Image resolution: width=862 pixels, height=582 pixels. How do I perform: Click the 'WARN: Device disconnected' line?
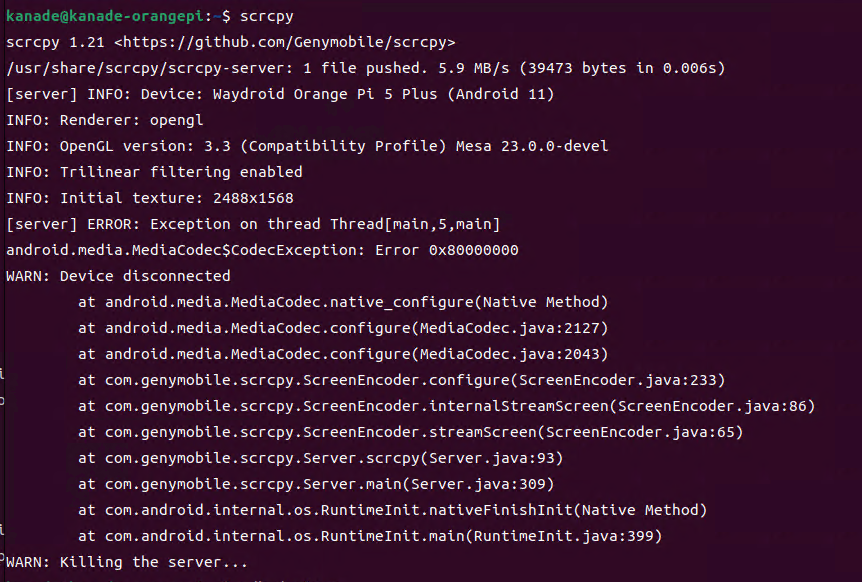(118, 276)
